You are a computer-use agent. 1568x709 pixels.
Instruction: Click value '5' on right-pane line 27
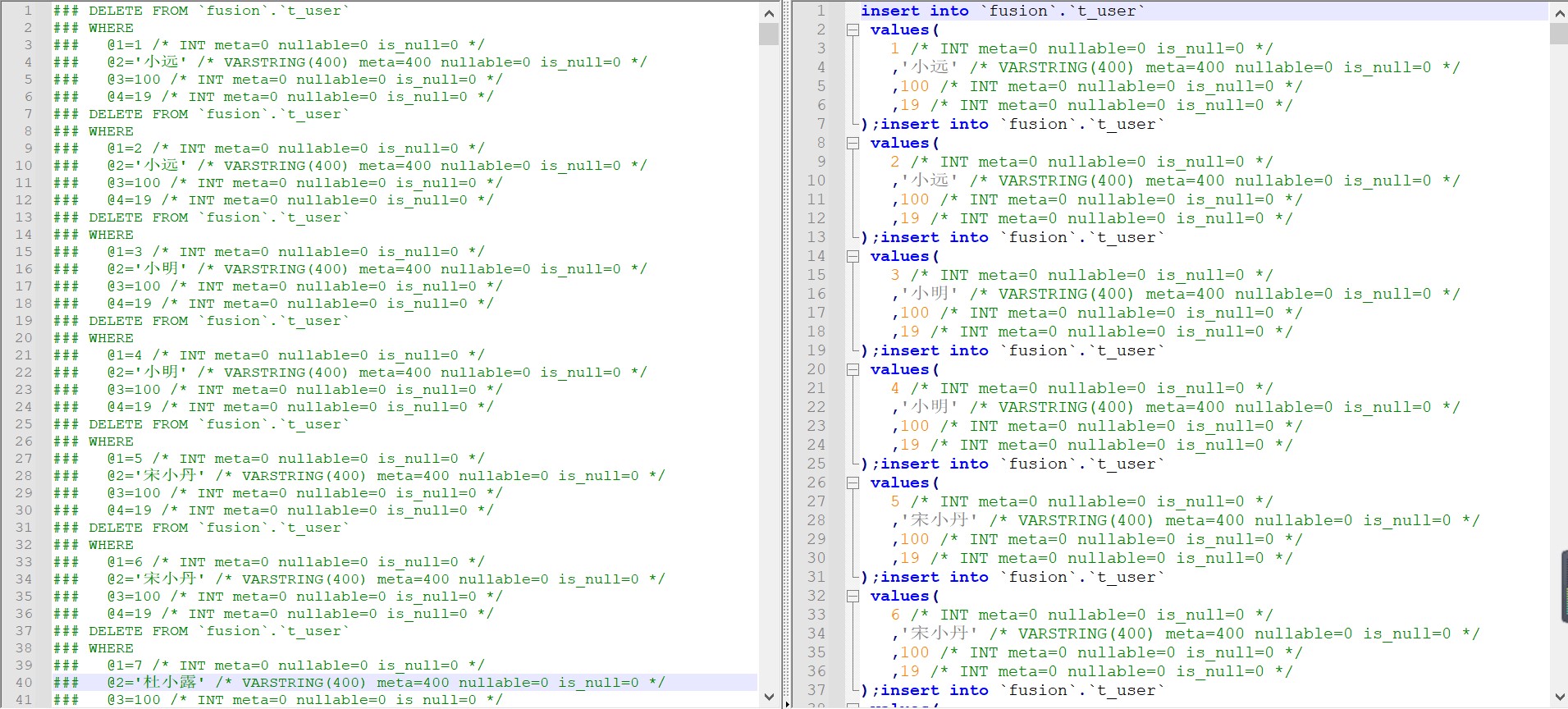coord(895,501)
